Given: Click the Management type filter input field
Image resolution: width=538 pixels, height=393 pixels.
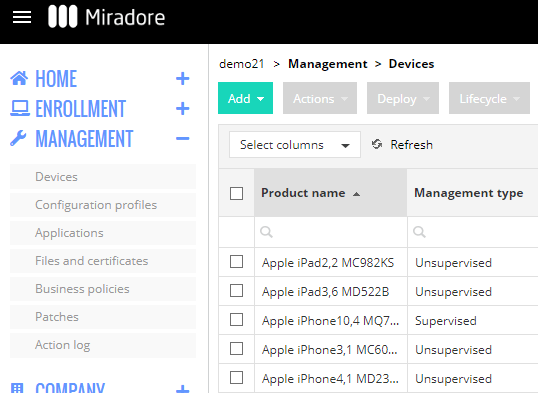Looking at the screenshot, I should click(473, 232).
